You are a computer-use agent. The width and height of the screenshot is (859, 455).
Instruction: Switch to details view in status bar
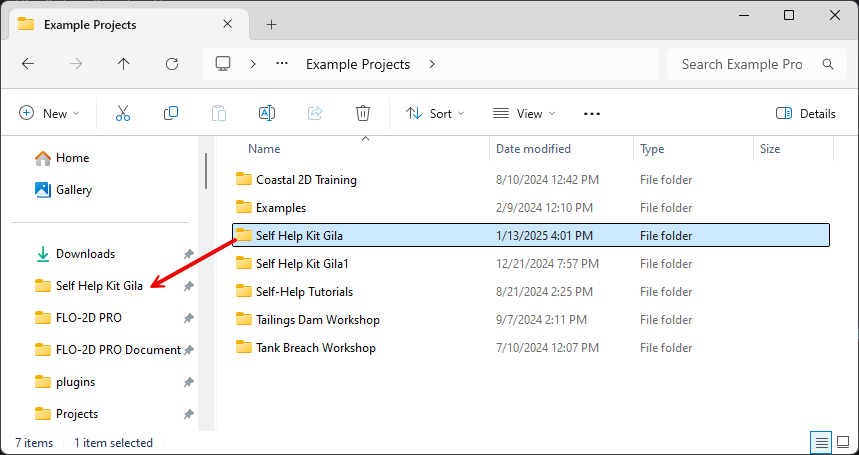click(821, 442)
